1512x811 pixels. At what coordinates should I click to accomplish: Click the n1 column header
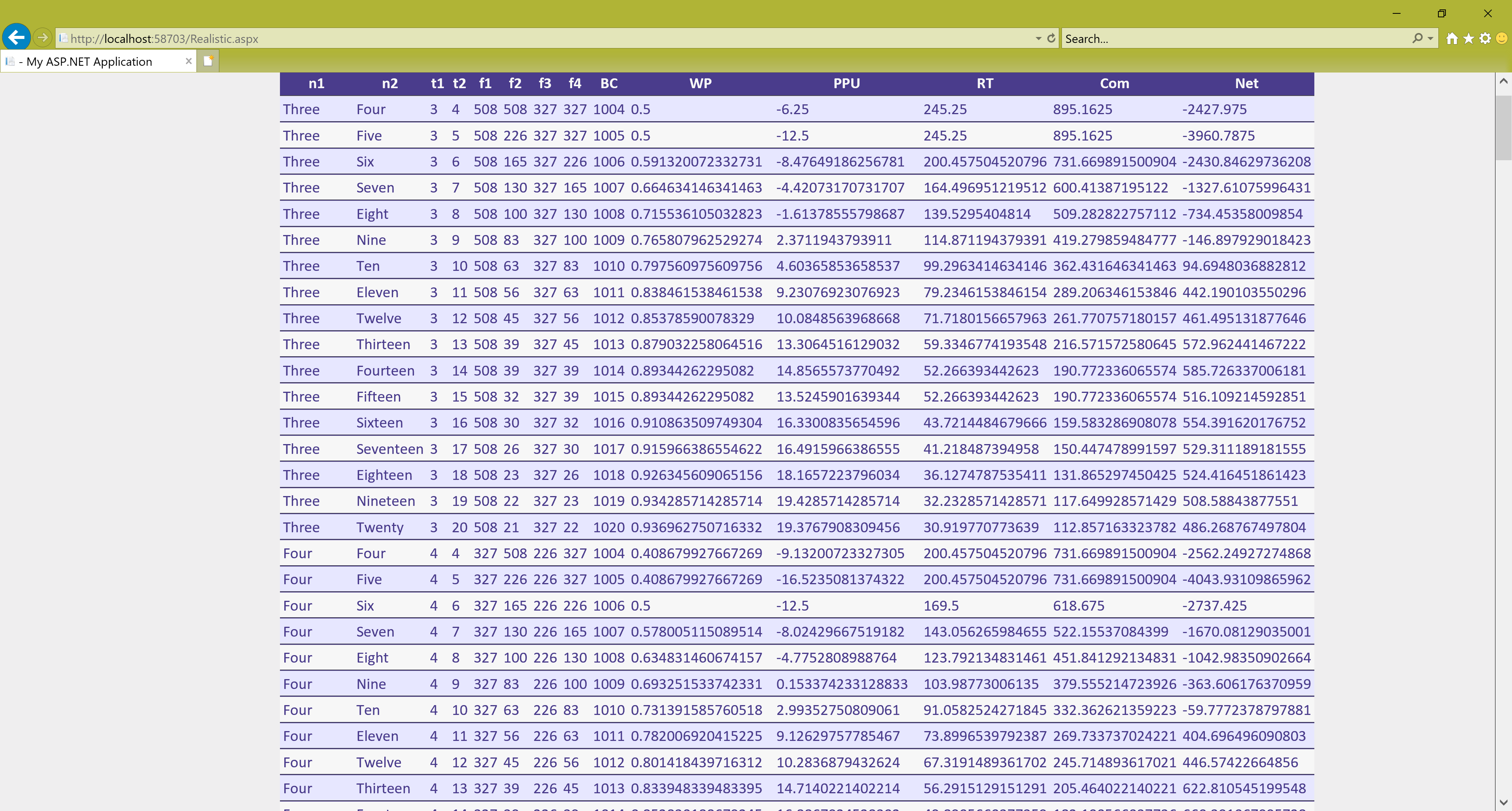316,83
